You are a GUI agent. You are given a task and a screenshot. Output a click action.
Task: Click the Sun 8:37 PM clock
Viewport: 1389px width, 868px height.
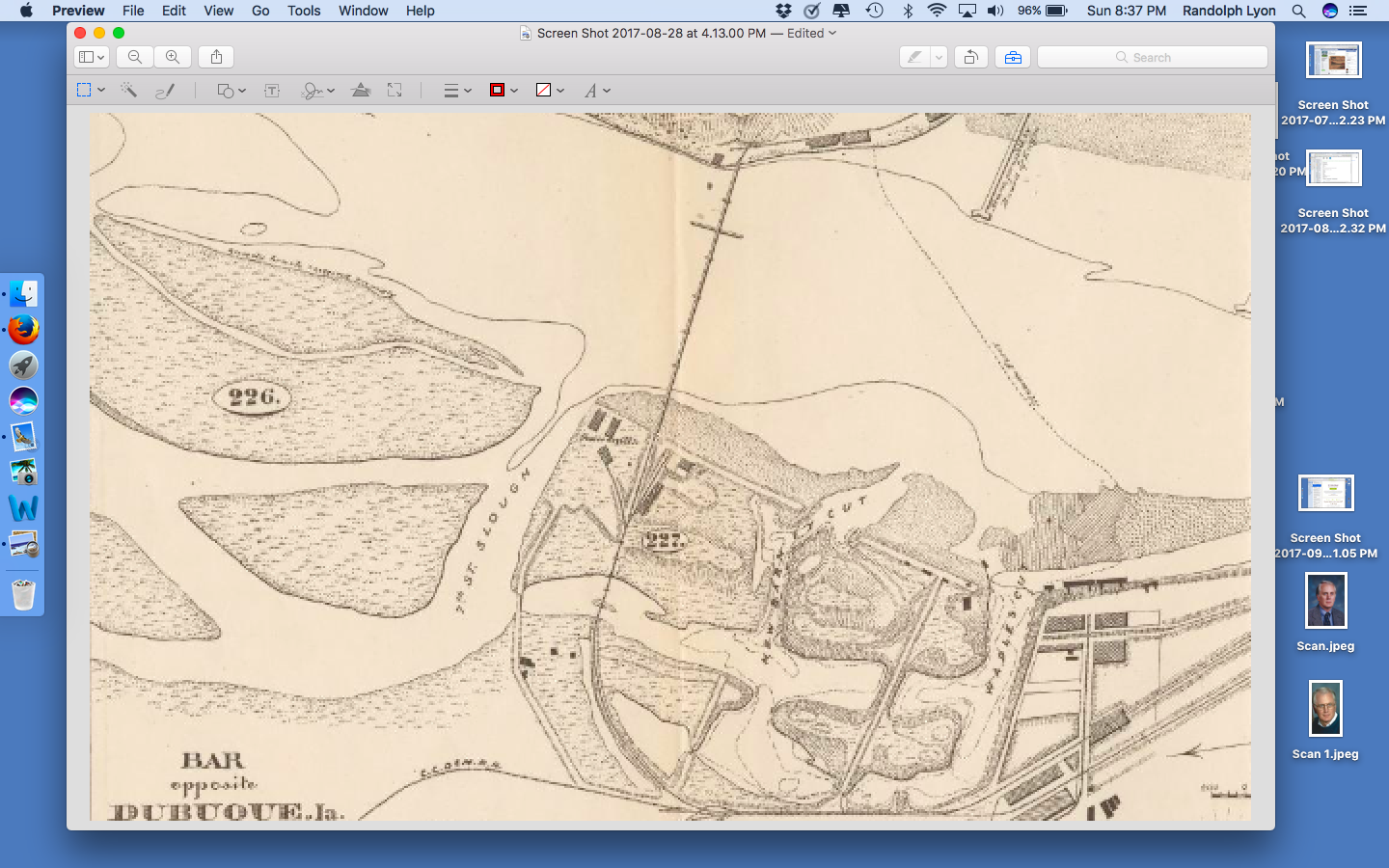1126,11
